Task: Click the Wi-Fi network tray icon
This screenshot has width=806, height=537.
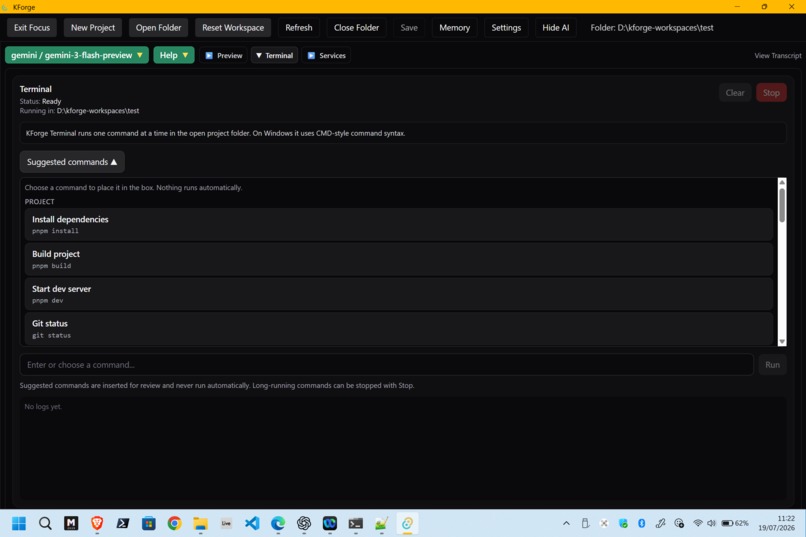Action: (698, 523)
